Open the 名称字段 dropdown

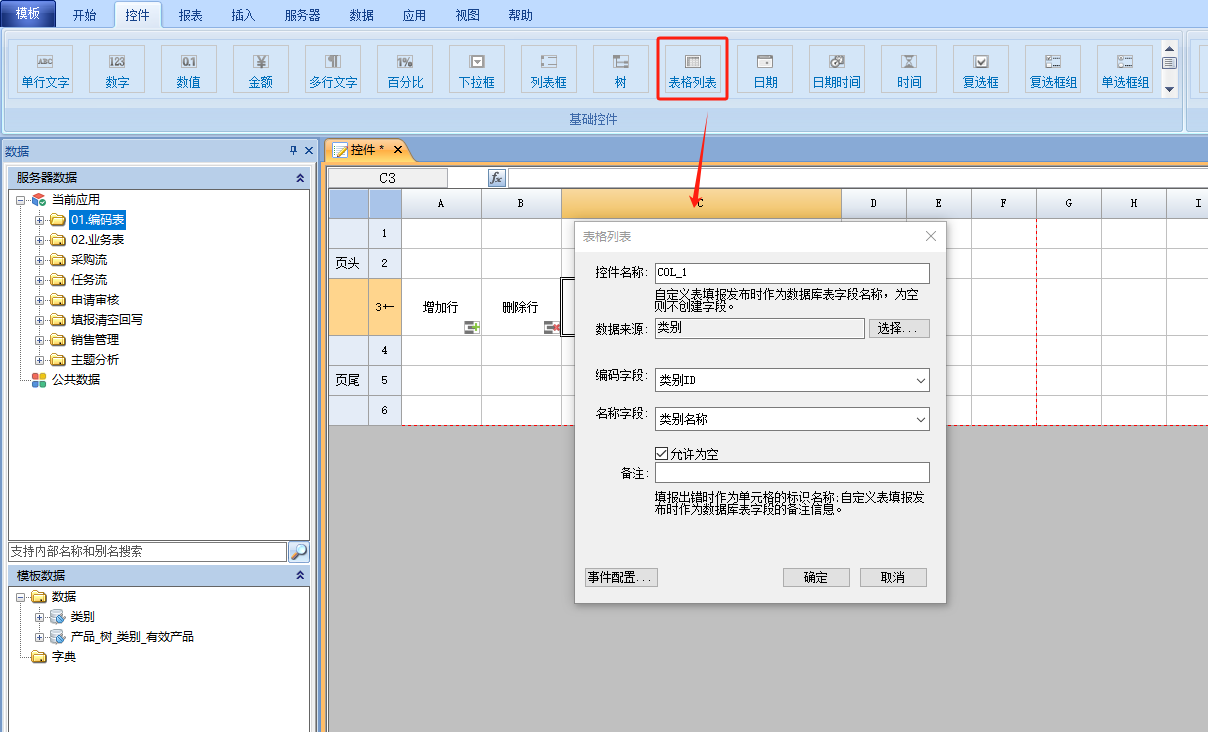(x=920, y=420)
